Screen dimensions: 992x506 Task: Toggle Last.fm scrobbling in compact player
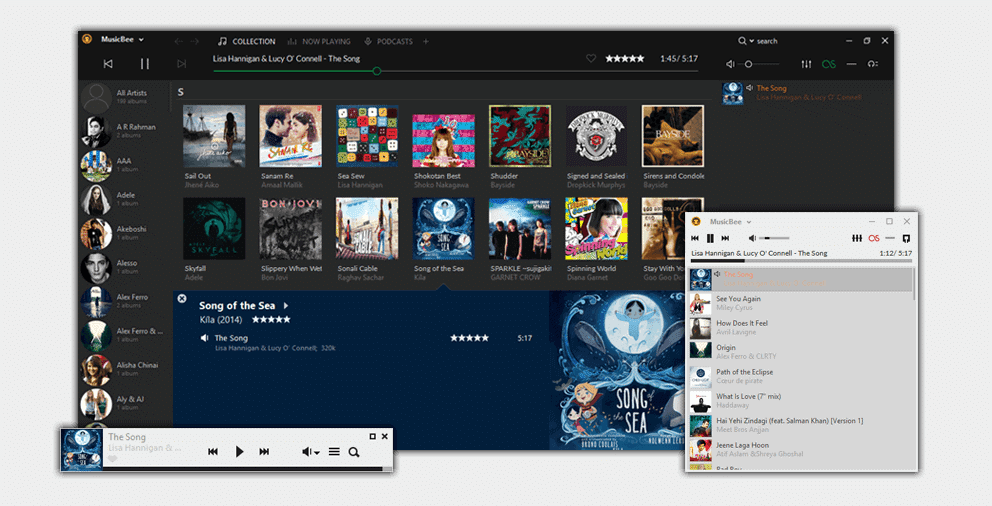point(874,238)
